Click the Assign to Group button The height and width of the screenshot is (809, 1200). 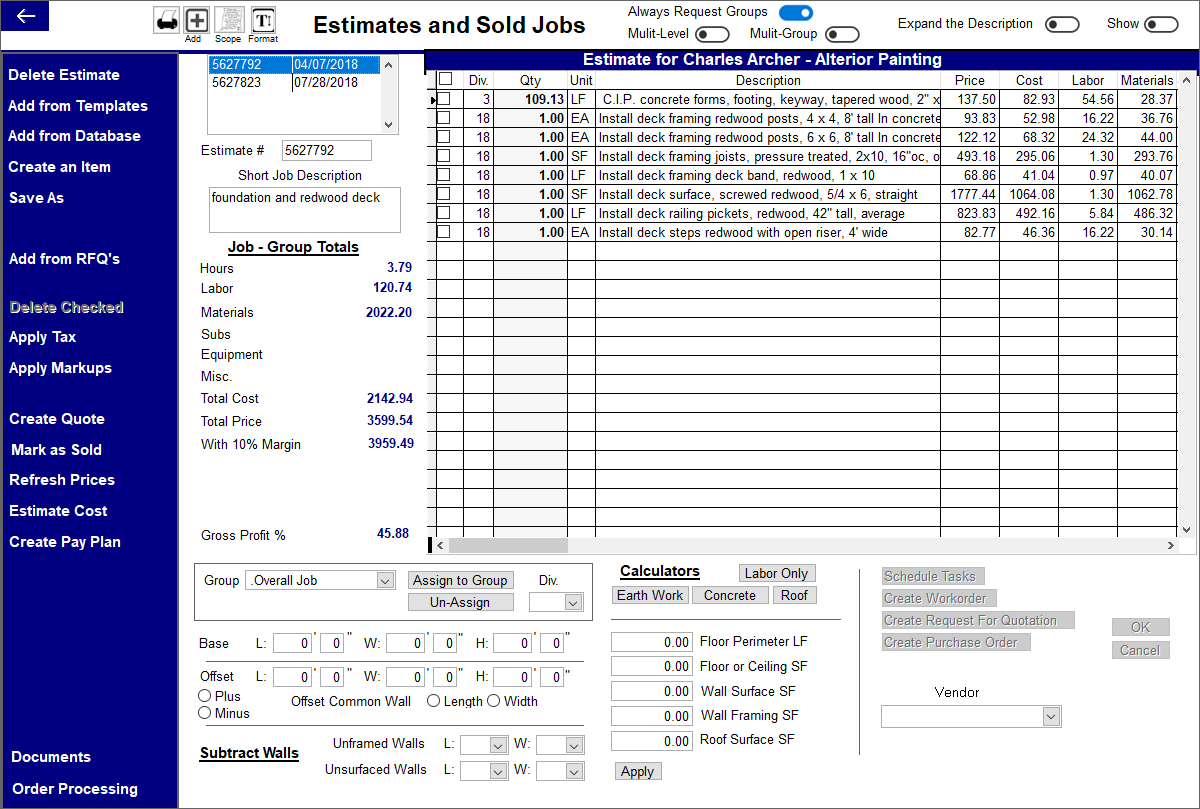point(460,580)
